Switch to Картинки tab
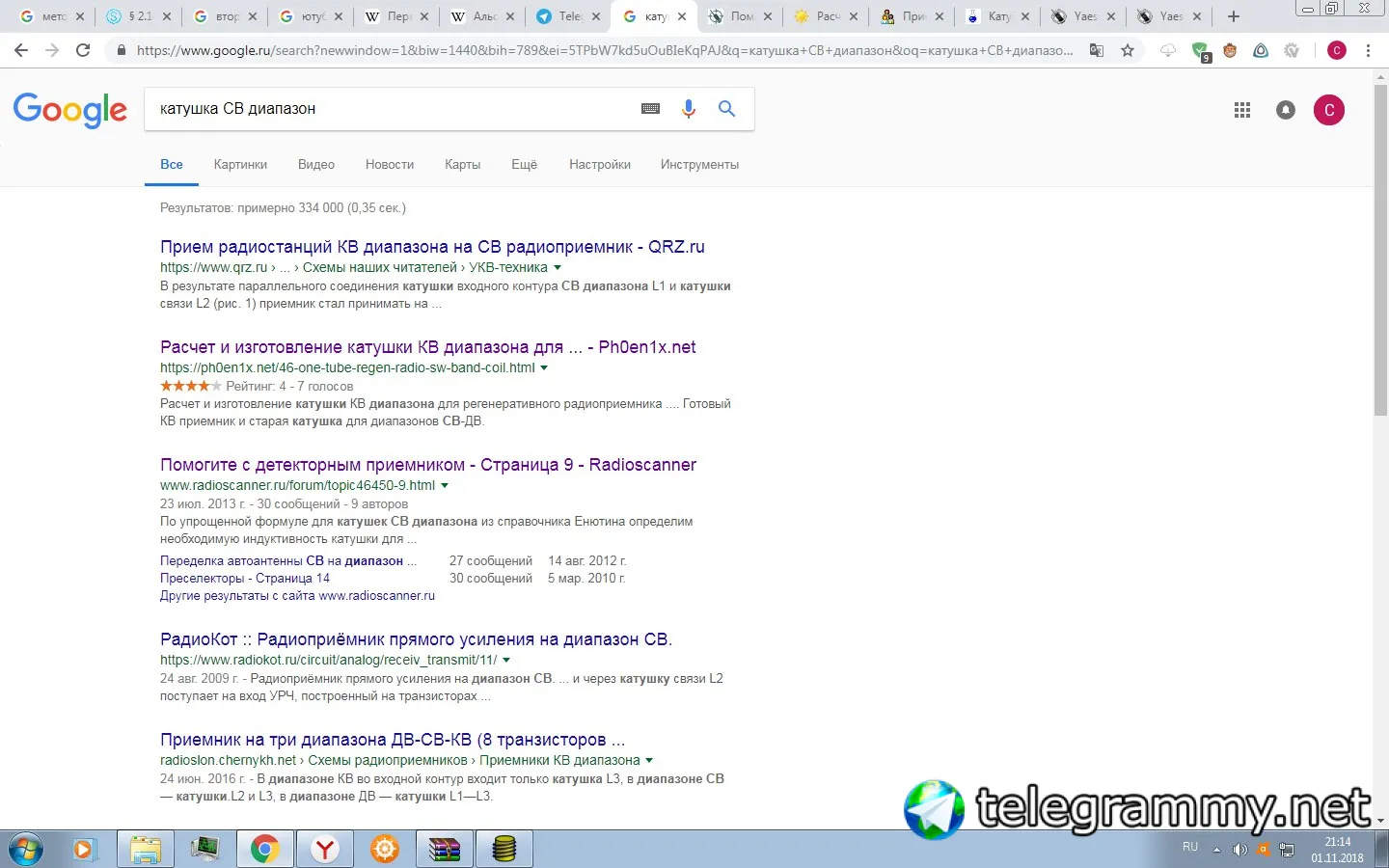This screenshot has height=868, width=1389. pos(240,165)
